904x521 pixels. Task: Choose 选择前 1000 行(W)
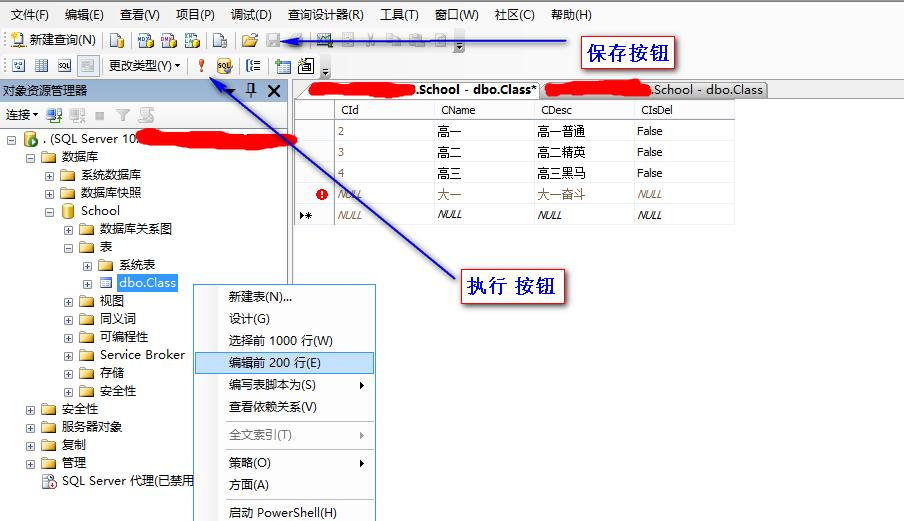coord(285,341)
